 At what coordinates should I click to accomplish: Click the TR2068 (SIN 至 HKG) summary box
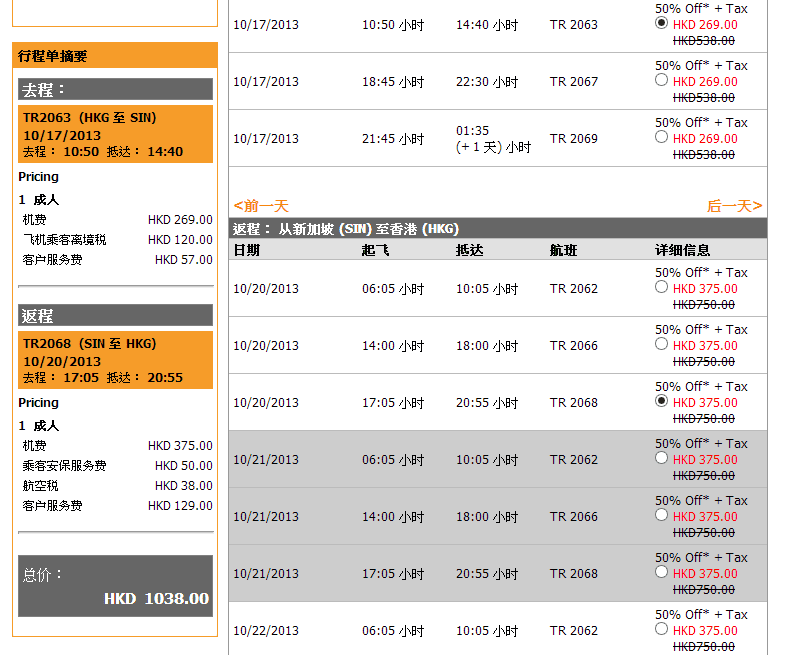[115, 360]
